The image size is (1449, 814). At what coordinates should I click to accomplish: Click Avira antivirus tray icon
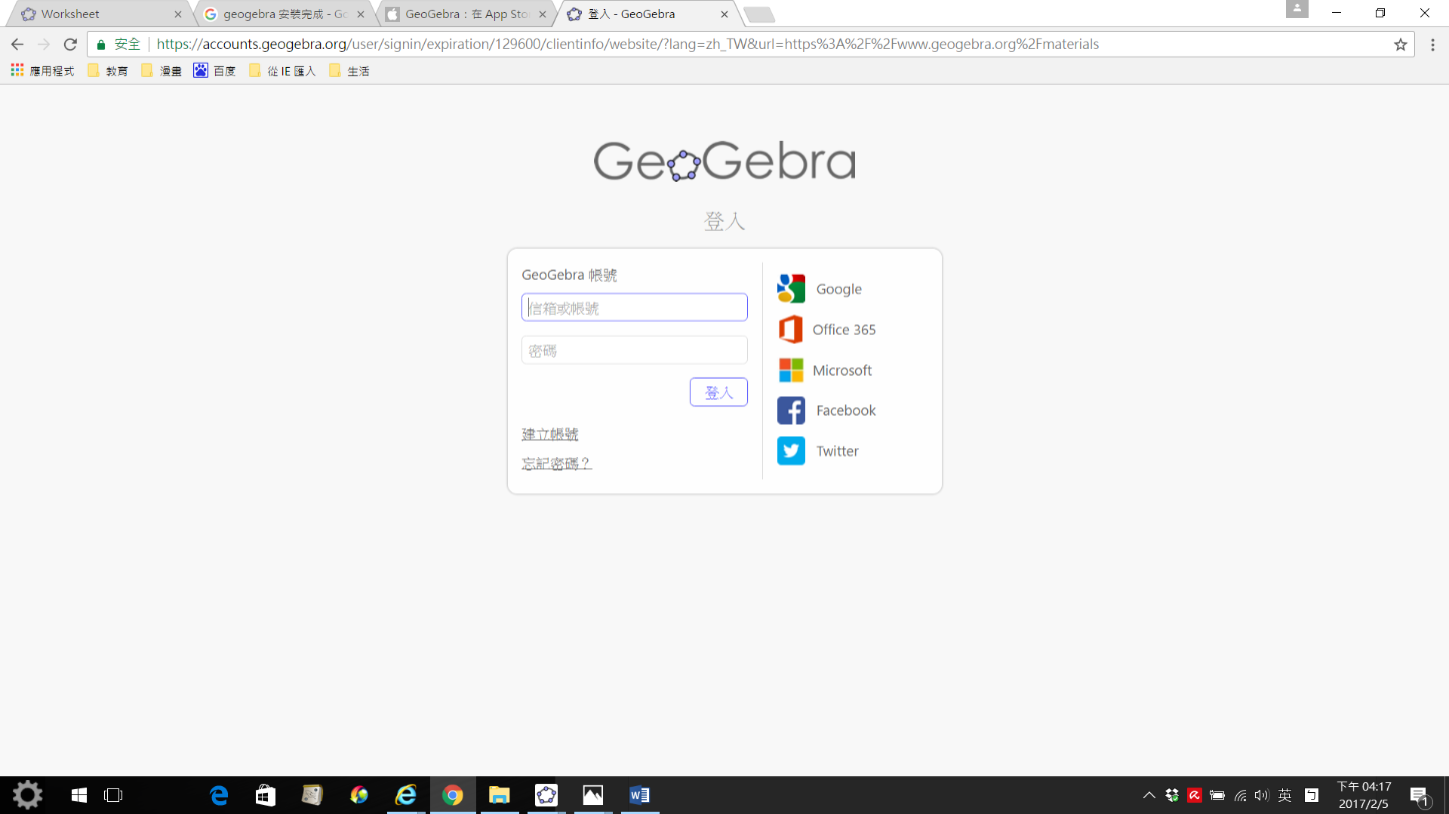pyautogui.click(x=1194, y=795)
